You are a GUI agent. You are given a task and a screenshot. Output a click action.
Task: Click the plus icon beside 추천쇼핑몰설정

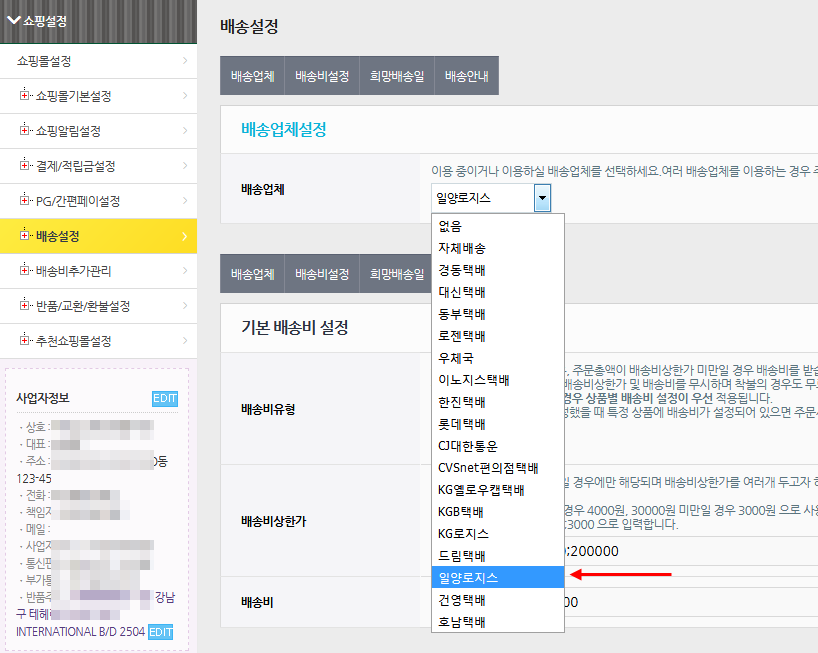pos(25,341)
